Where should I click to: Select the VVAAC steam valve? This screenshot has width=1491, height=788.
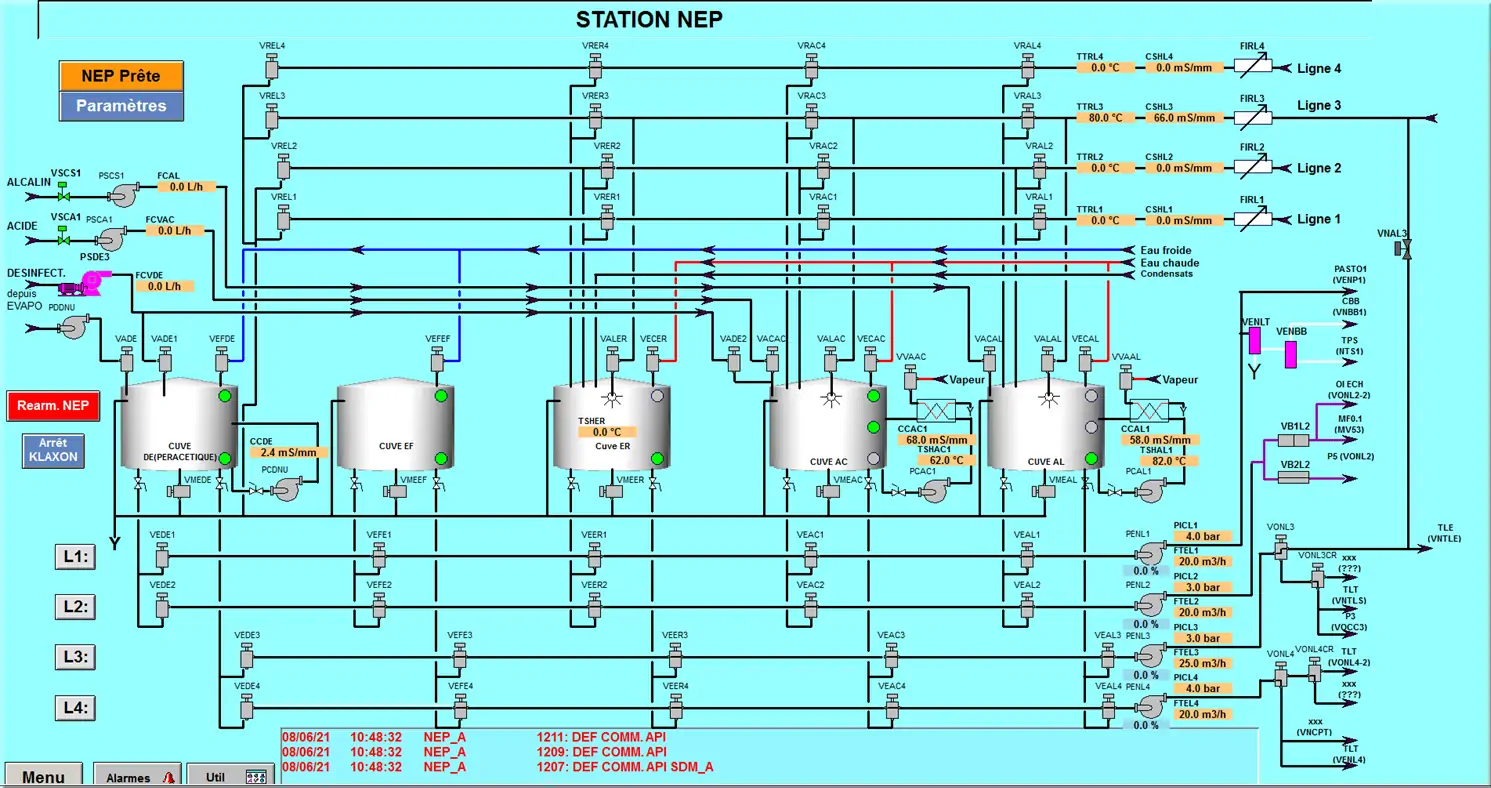tap(910, 377)
